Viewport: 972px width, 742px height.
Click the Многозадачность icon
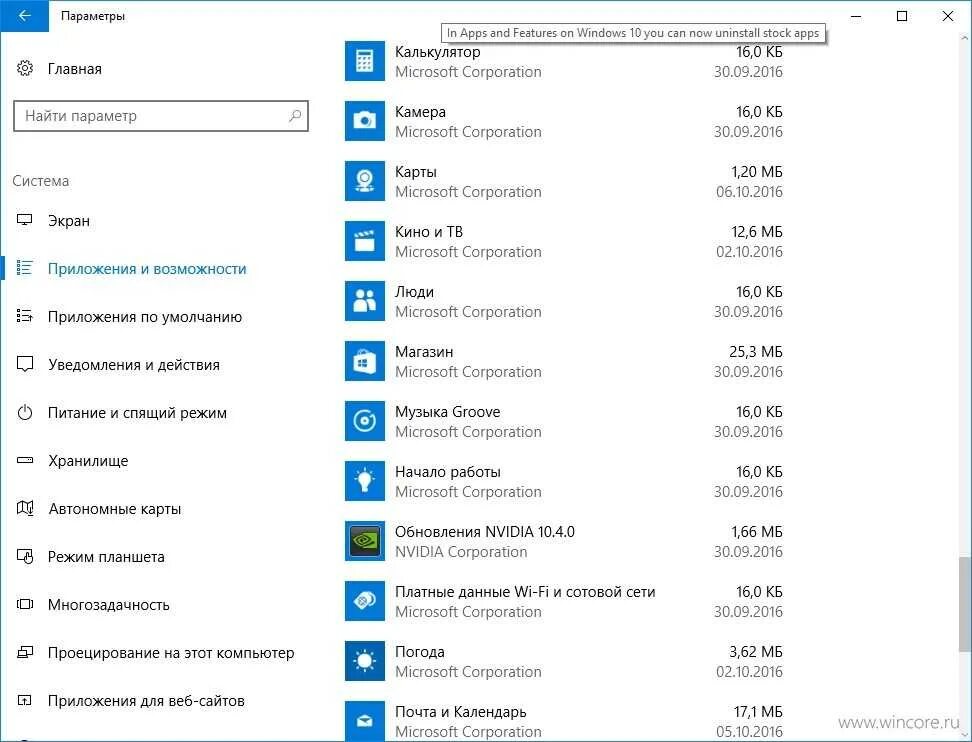[25, 604]
